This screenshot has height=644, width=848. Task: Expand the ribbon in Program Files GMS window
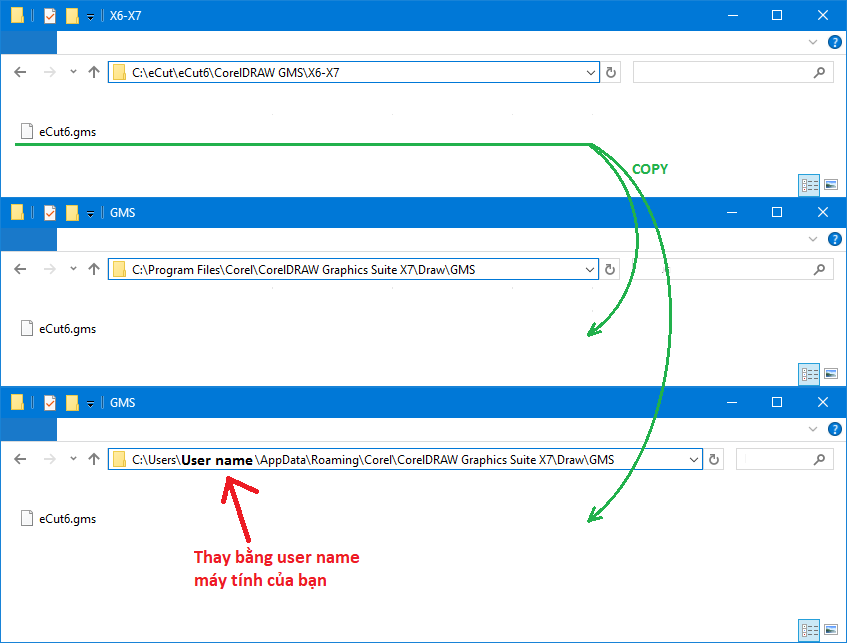812,239
